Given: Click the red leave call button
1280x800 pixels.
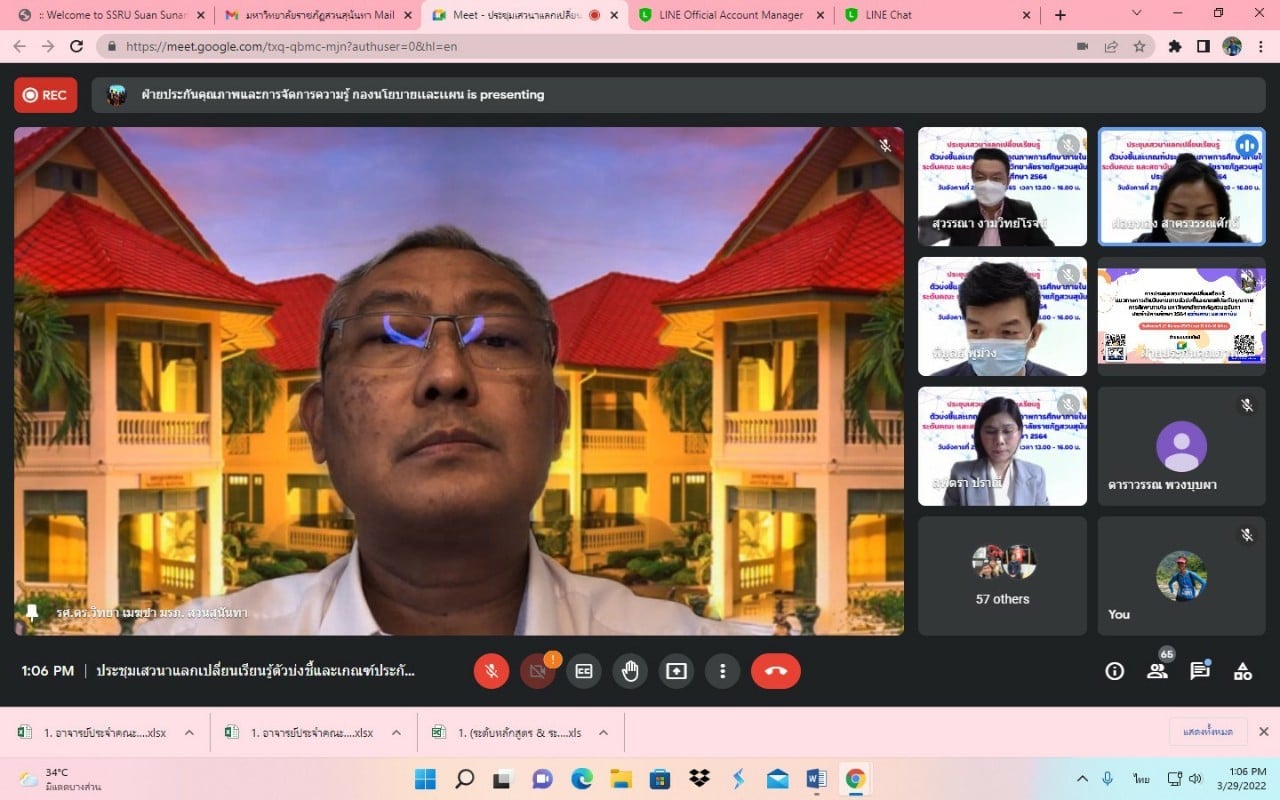Looking at the screenshot, I should [775, 671].
